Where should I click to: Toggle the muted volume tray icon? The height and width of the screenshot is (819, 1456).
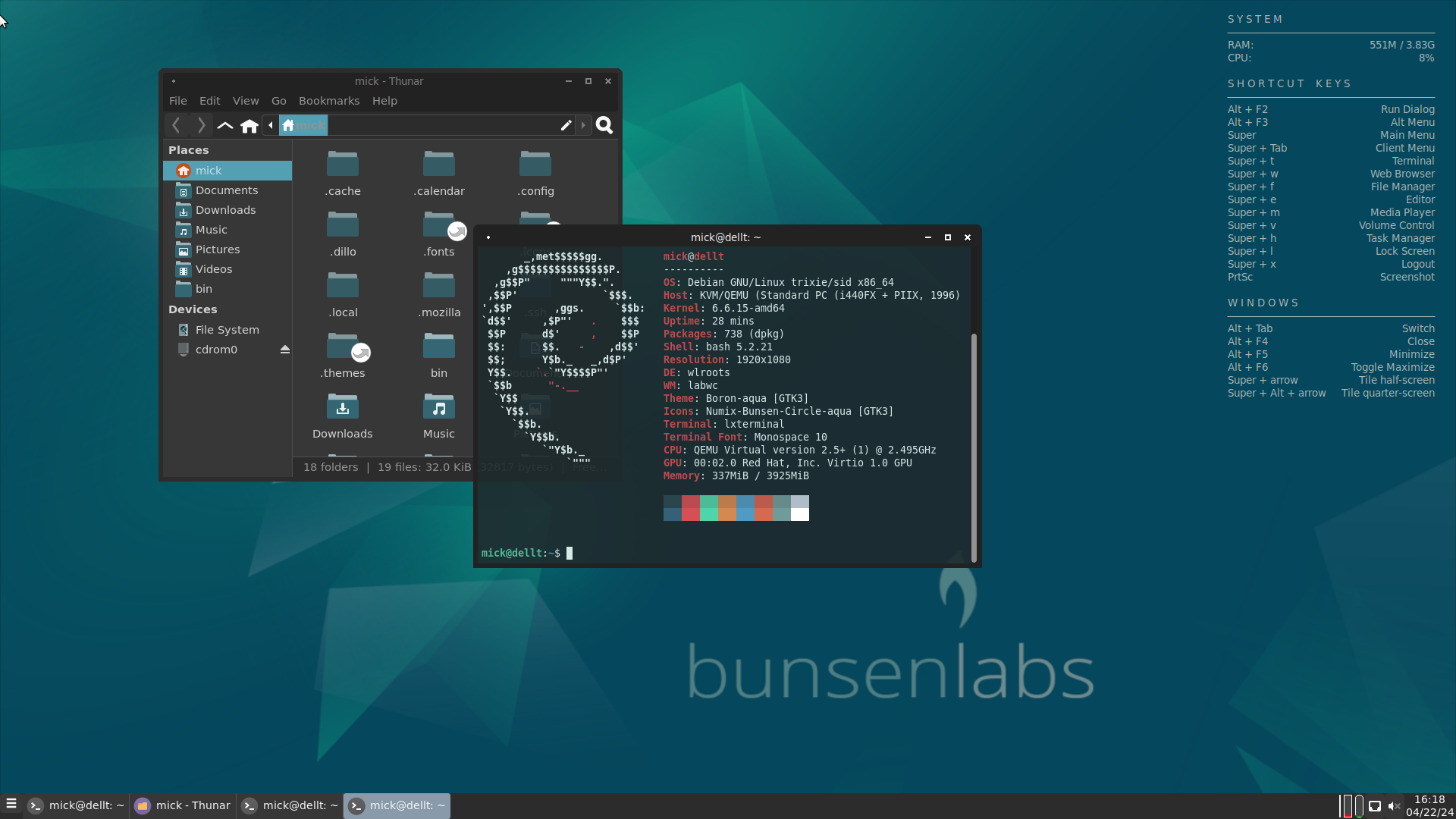tap(1394, 806)
